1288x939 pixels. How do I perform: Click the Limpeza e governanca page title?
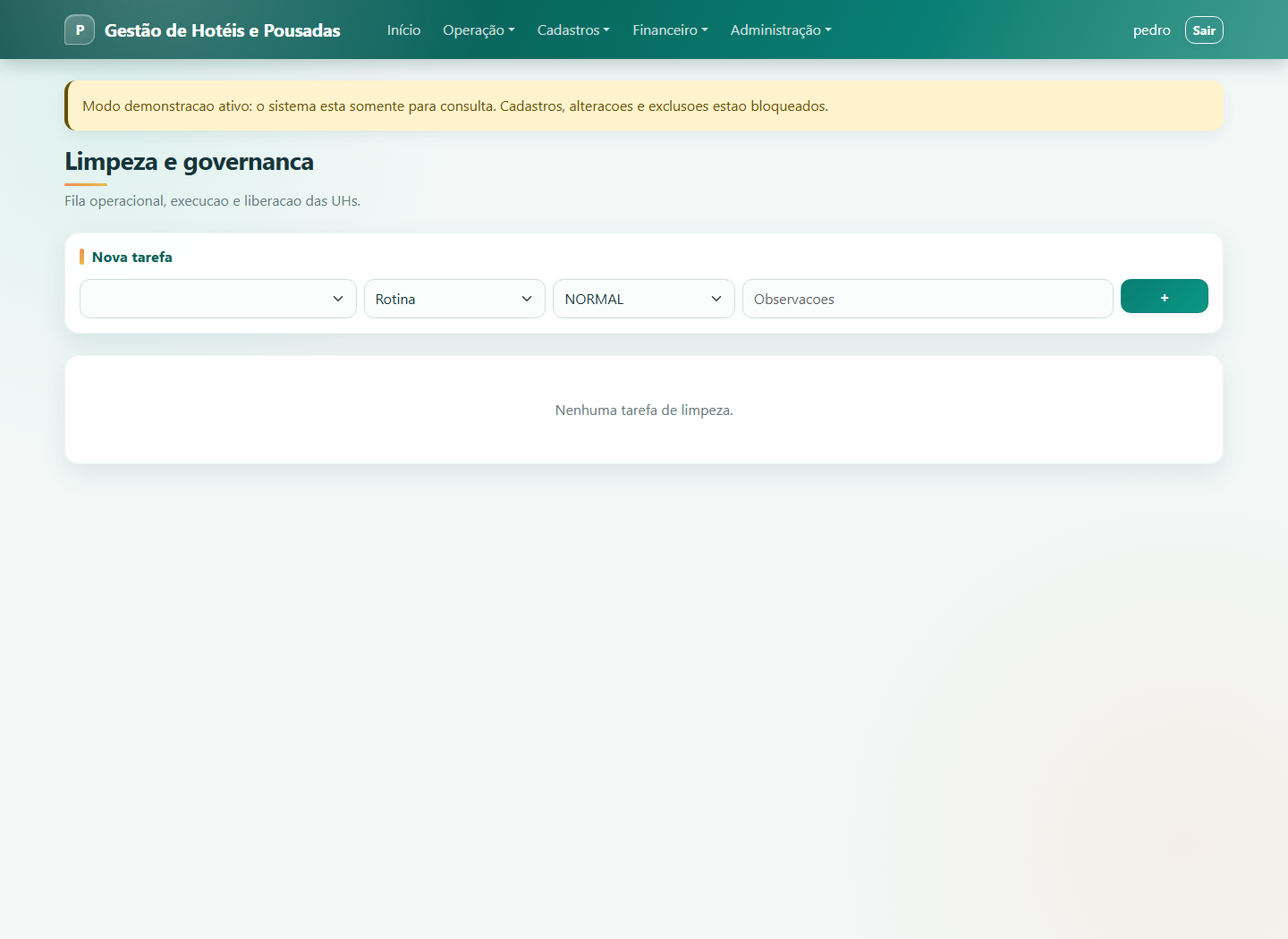point(189,161)
